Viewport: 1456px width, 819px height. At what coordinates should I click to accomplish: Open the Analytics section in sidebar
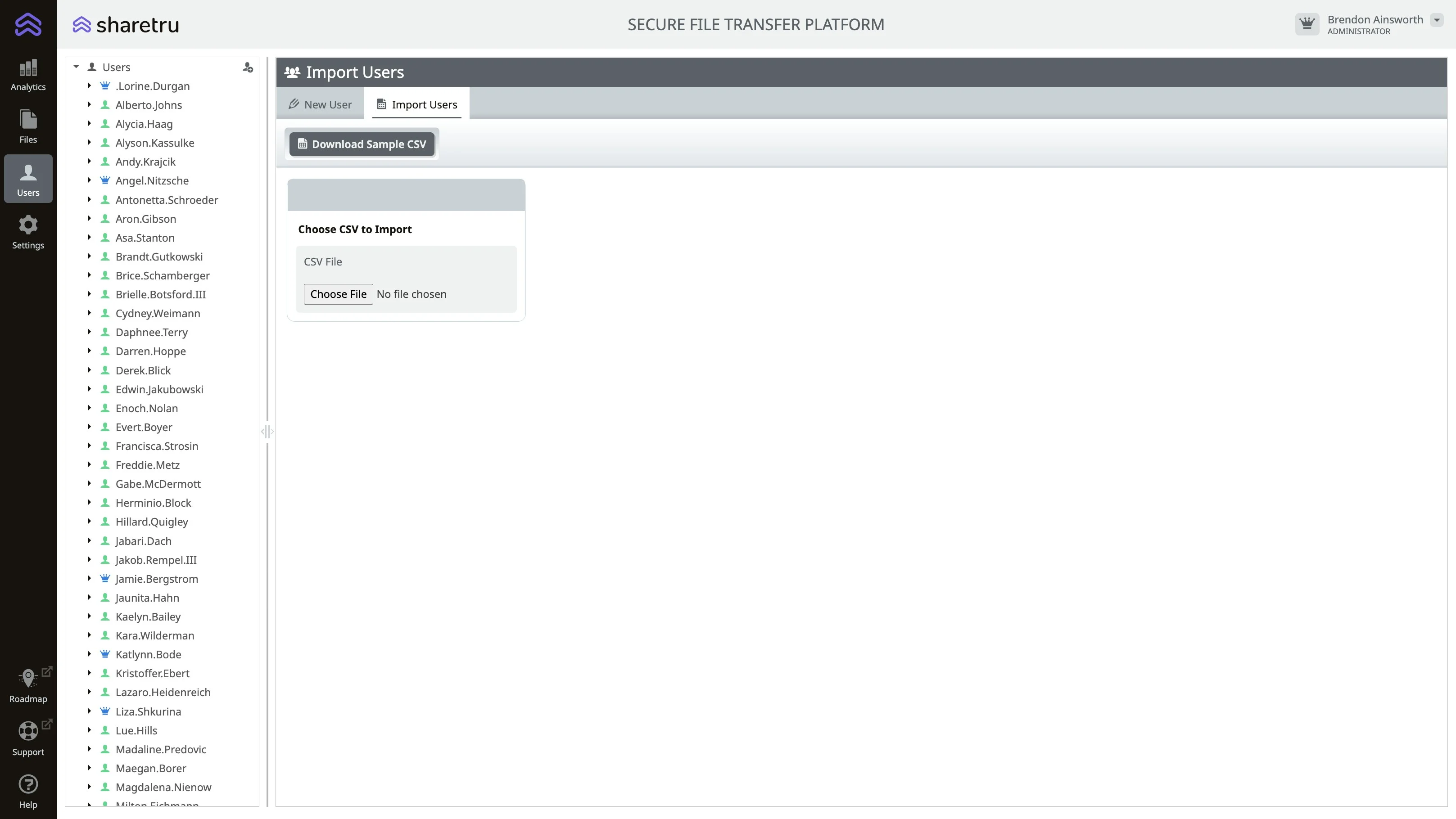(x=28, y=75)
